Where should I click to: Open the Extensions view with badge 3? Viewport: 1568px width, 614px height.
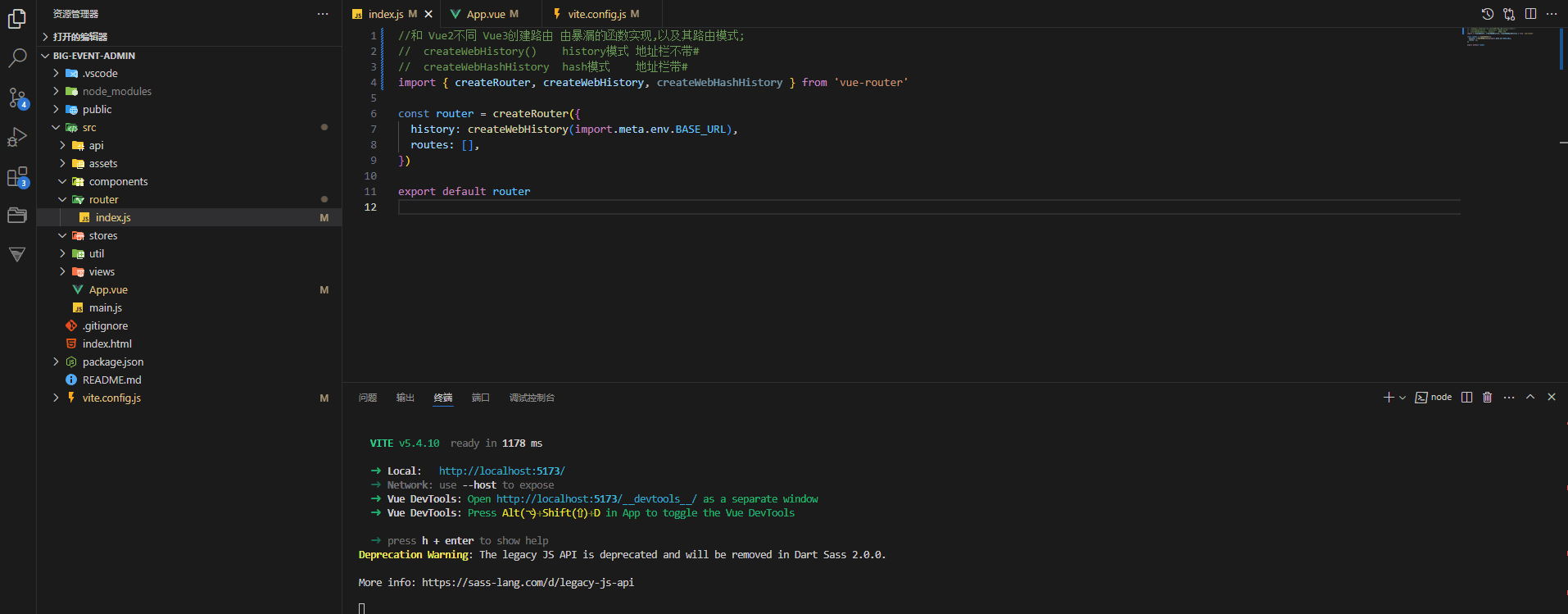point(17,176)
